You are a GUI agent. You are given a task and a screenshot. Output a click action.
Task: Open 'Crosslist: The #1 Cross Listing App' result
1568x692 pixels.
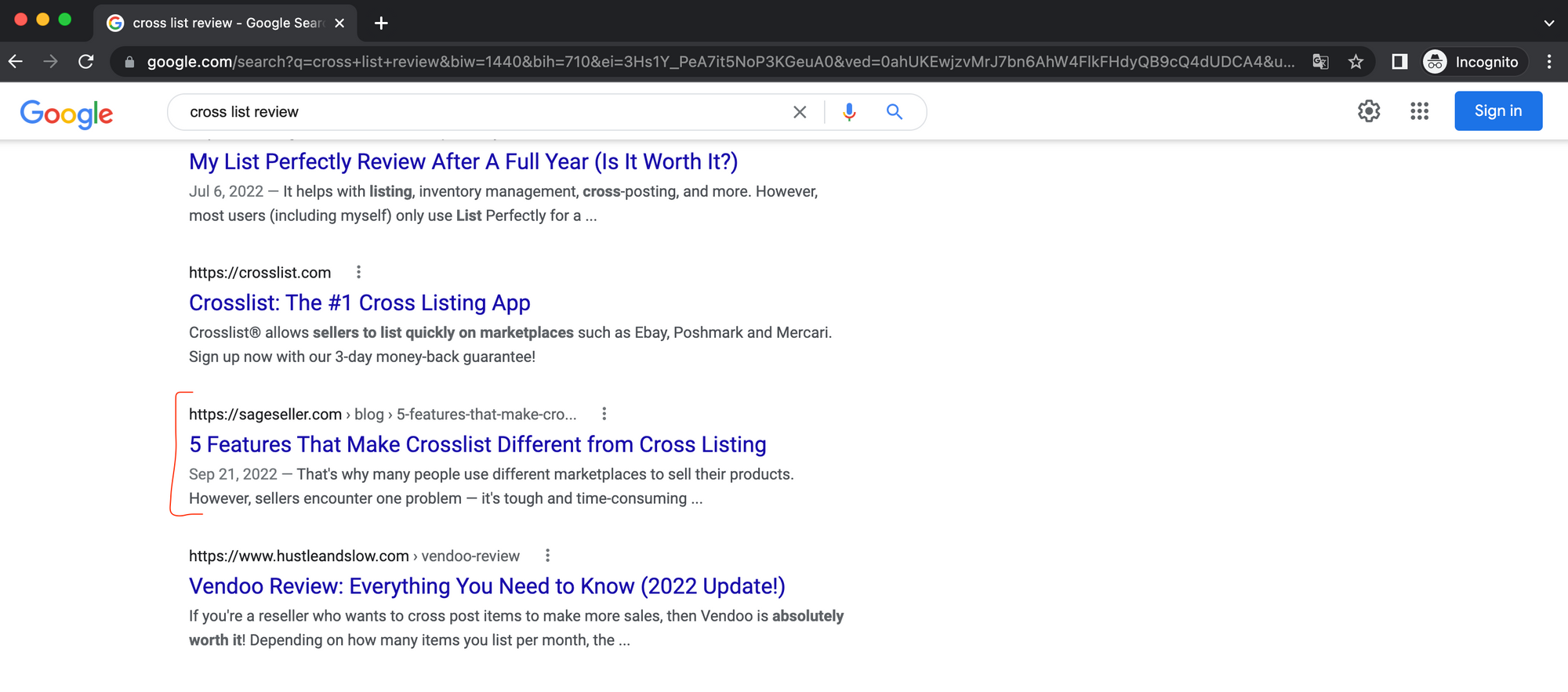360,303
